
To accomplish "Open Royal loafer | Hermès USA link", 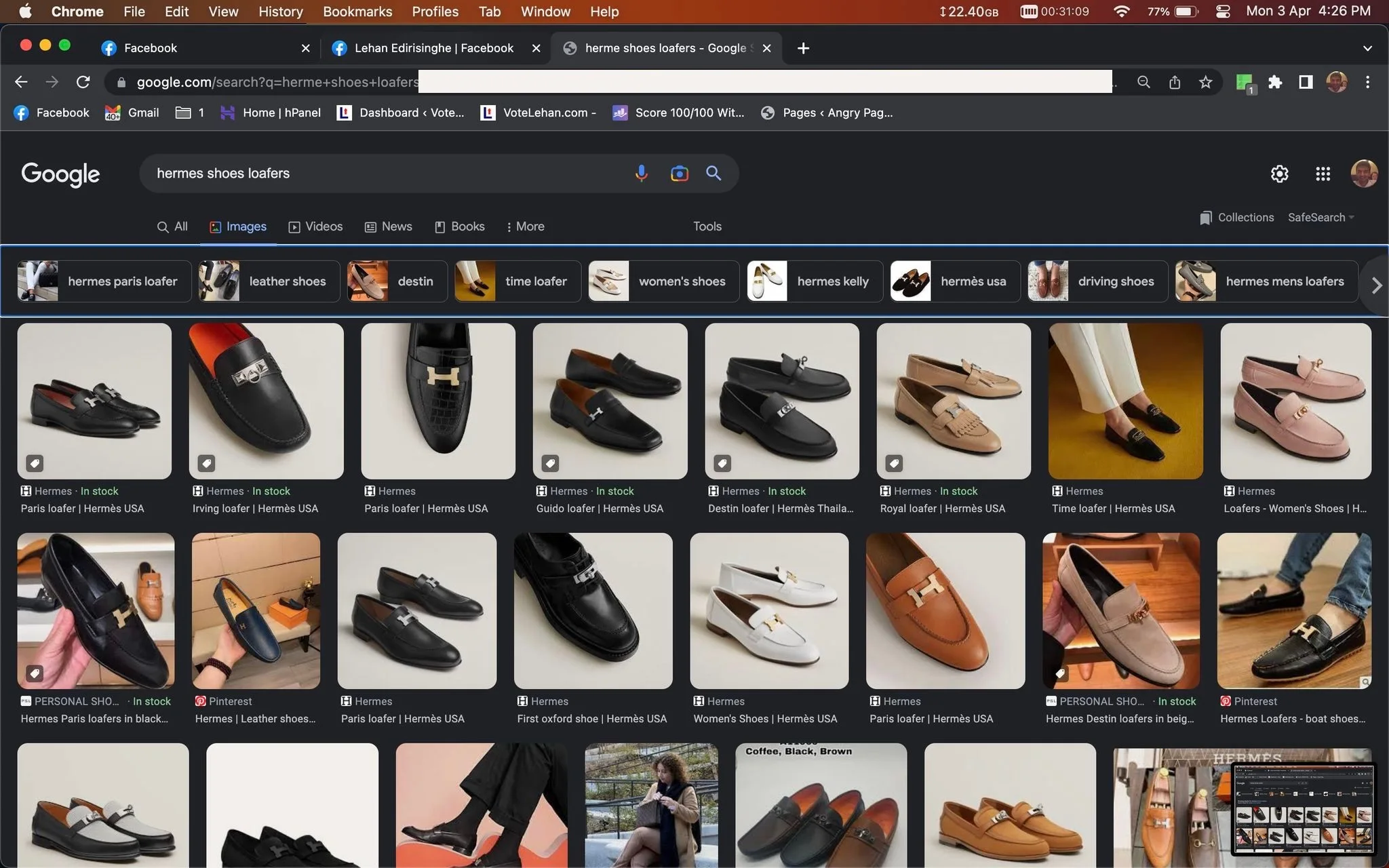I will click(x=943, y=509).
